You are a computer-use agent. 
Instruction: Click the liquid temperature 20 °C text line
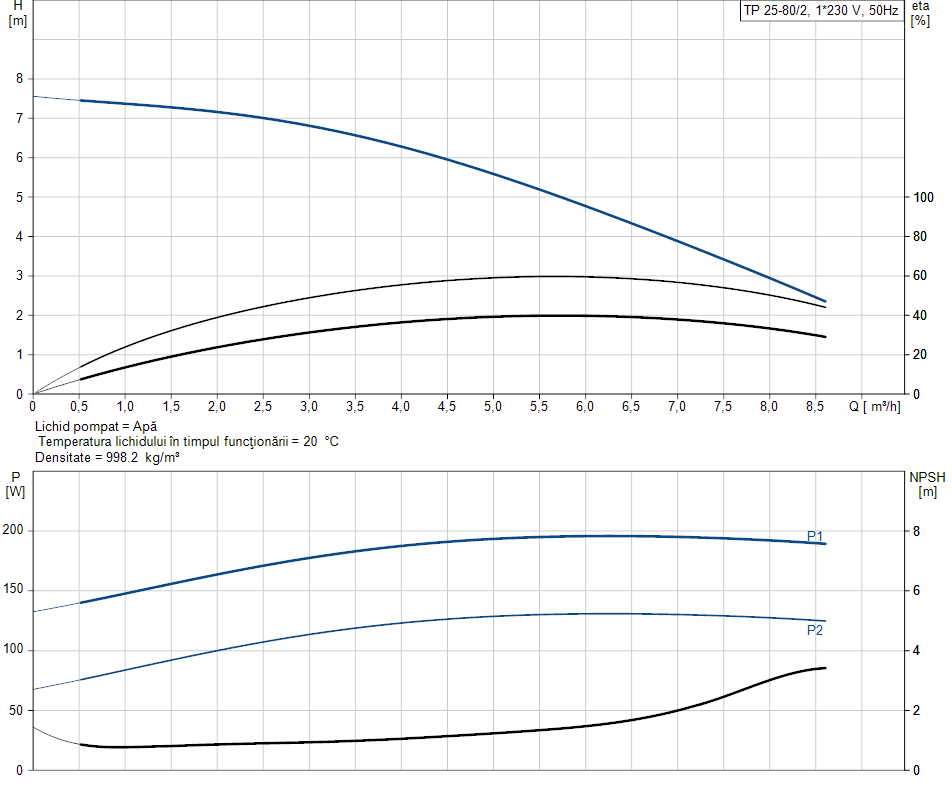tap(188, 441)
